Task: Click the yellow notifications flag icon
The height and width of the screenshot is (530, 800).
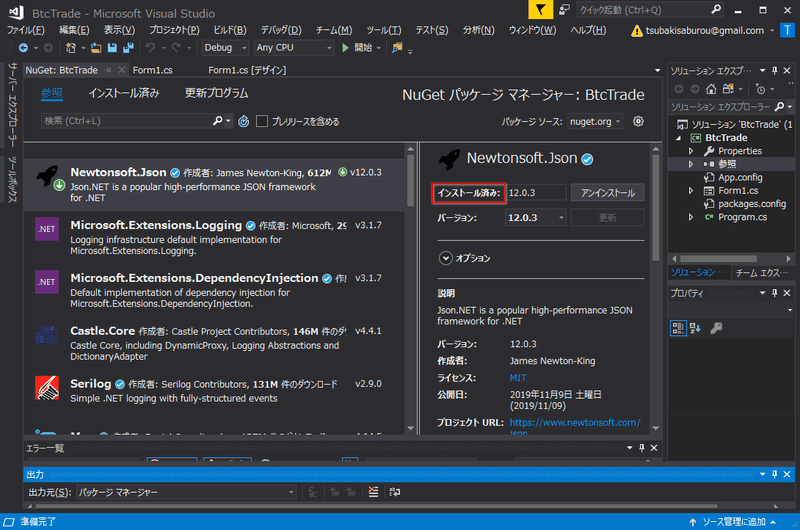Action: tap(540, 10)
